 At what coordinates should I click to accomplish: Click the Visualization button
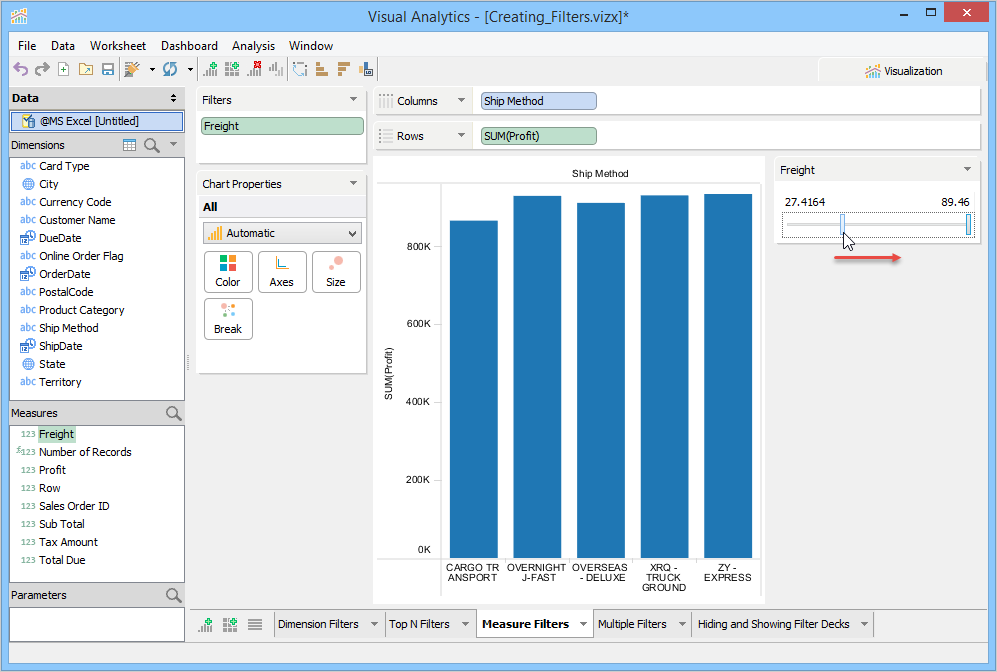(903, 71)
